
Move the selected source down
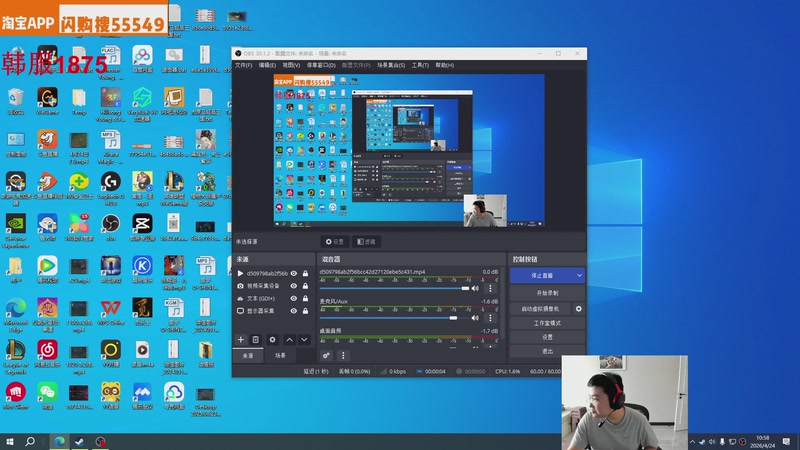click(x=304, y=339)
